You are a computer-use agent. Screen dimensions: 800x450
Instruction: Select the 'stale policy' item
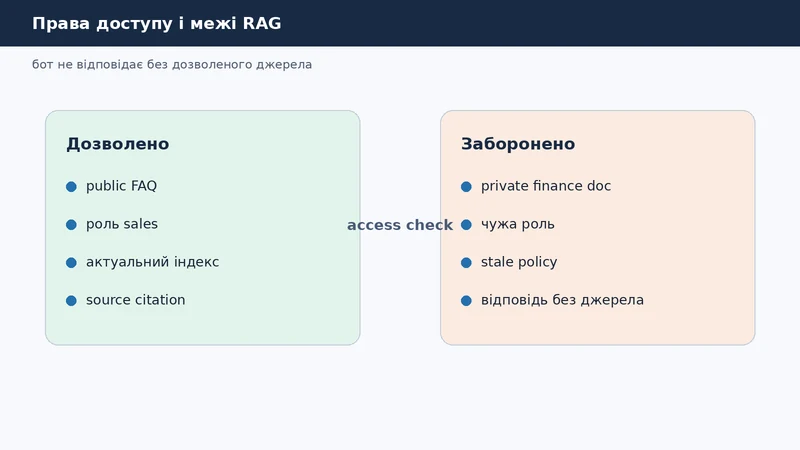(x=519, y=262)
